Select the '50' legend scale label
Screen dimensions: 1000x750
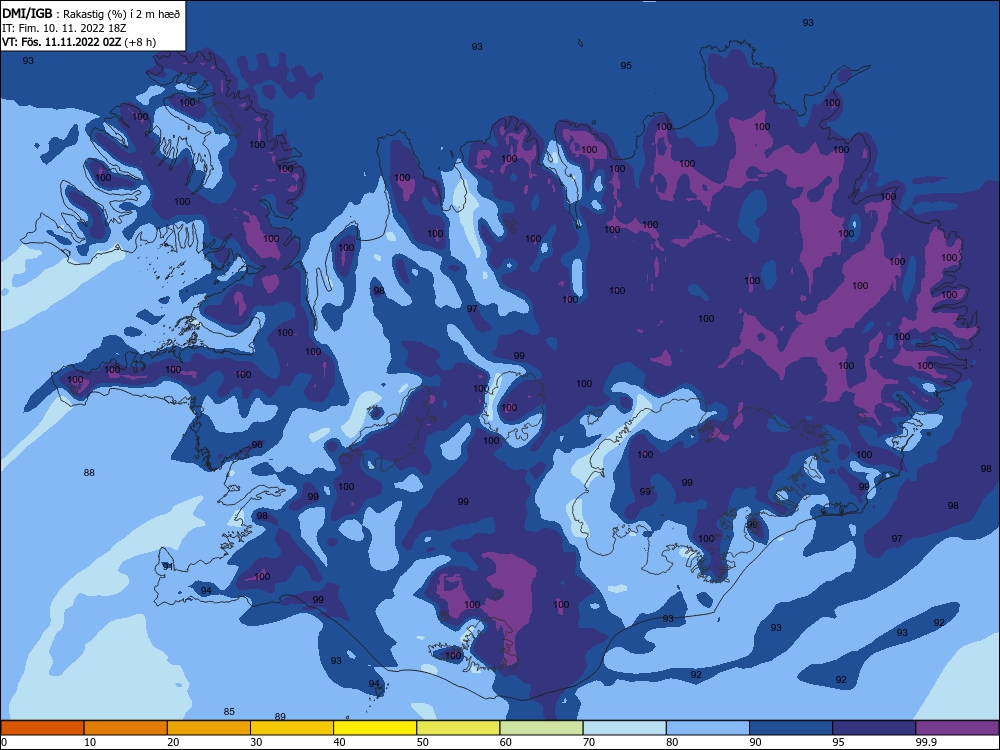422,742
